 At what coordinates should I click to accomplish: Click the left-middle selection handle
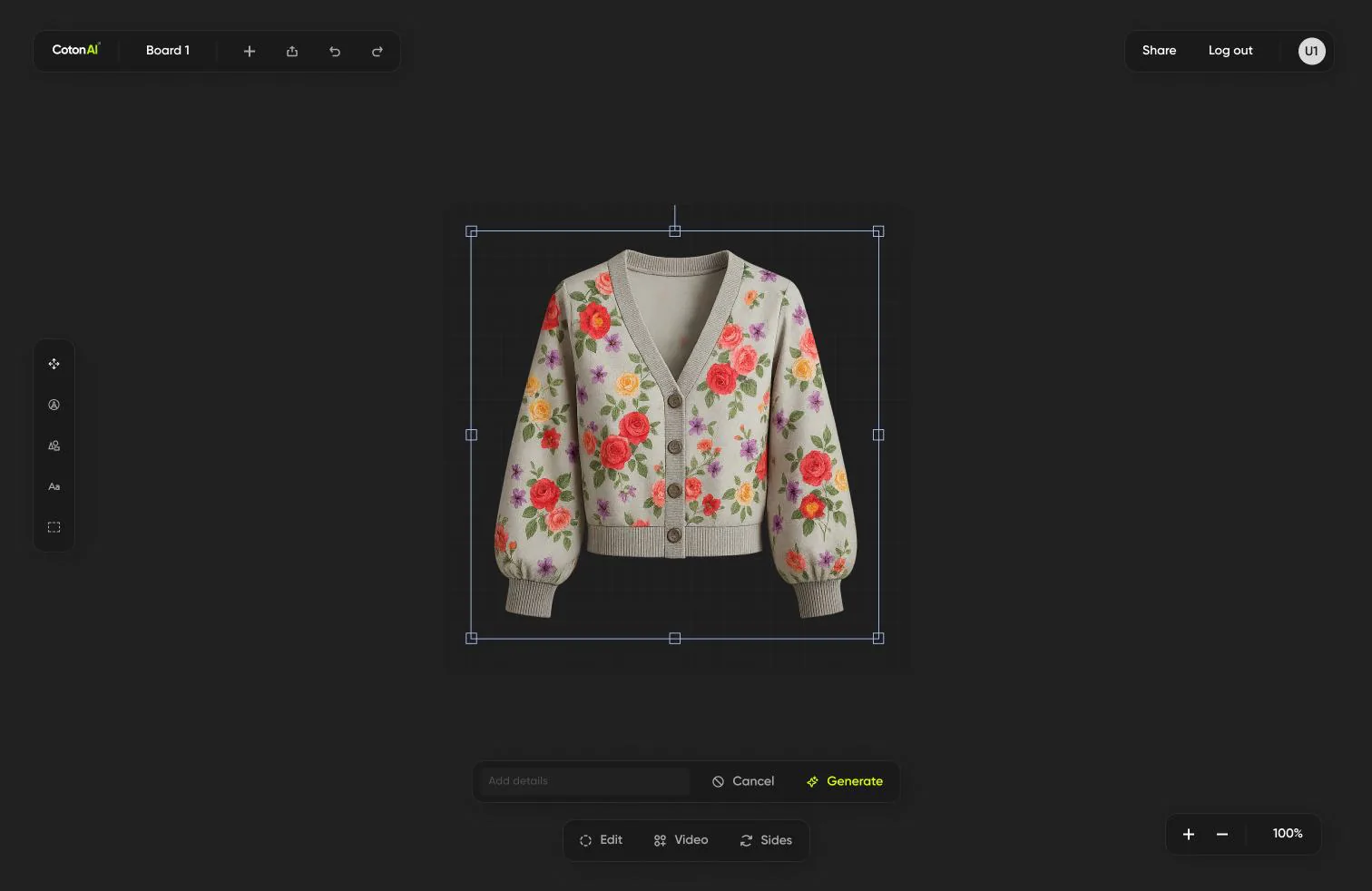point(471,435)
